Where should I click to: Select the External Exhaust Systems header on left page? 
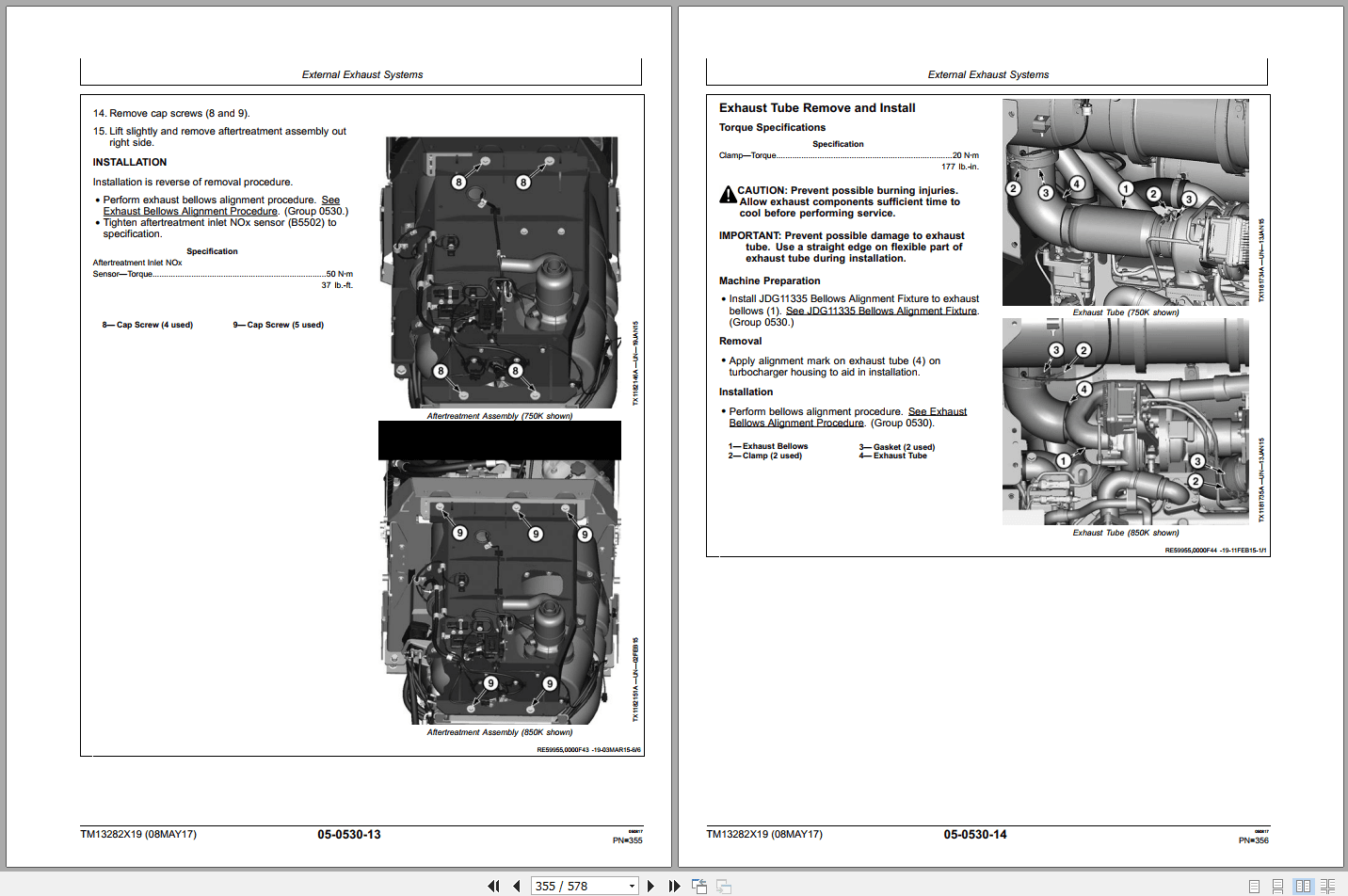coord(361,74)
